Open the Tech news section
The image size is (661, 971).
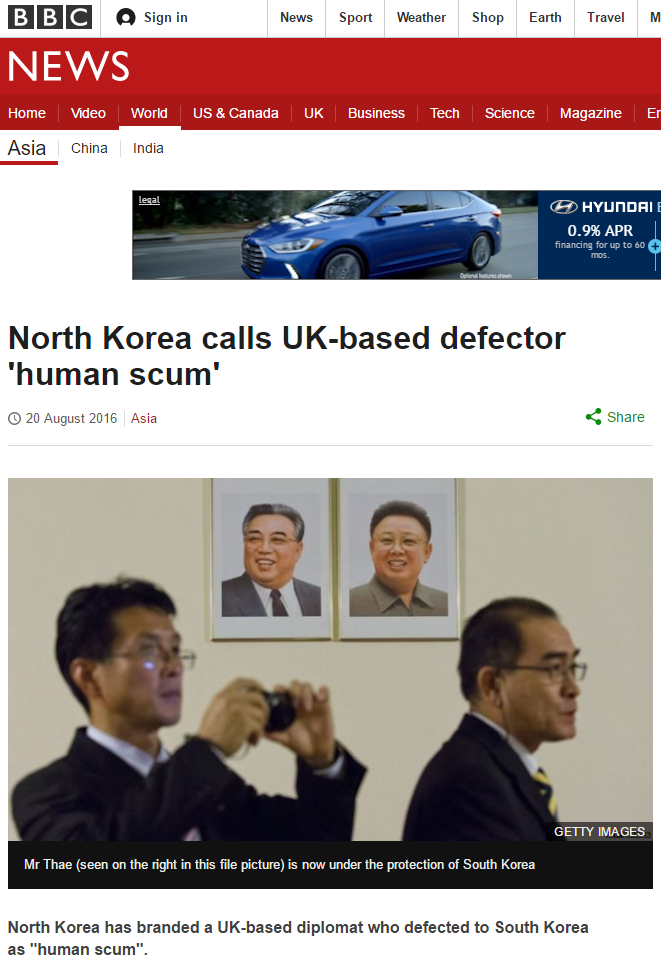tap(445, 113)
